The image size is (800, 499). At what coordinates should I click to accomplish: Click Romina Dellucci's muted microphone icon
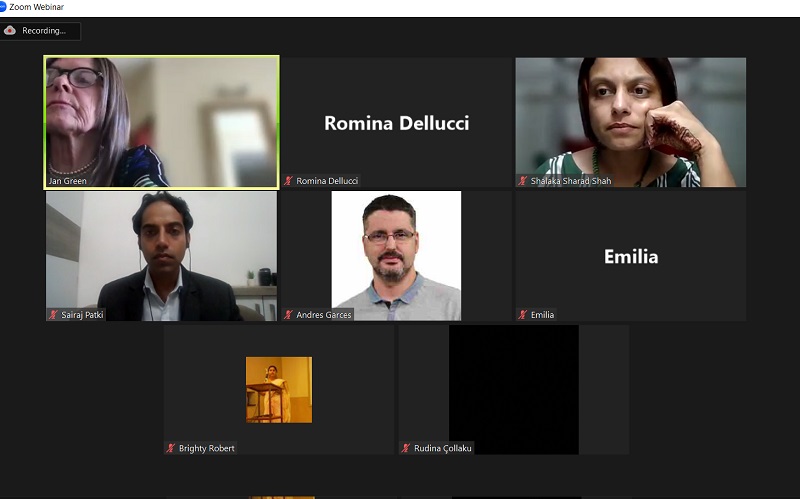pos(289,181)
